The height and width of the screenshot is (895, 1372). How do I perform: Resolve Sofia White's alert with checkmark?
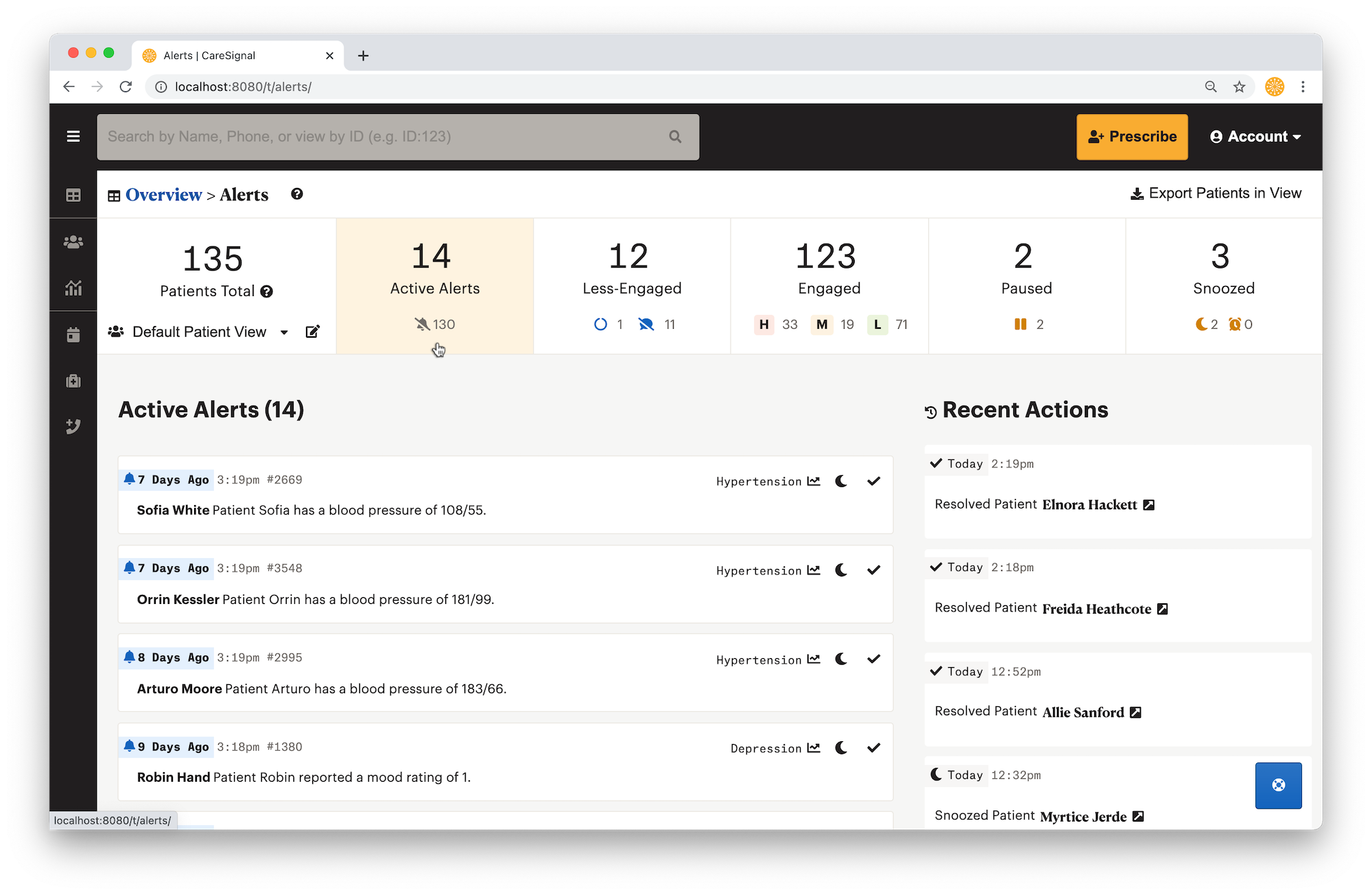coord(873,481)
